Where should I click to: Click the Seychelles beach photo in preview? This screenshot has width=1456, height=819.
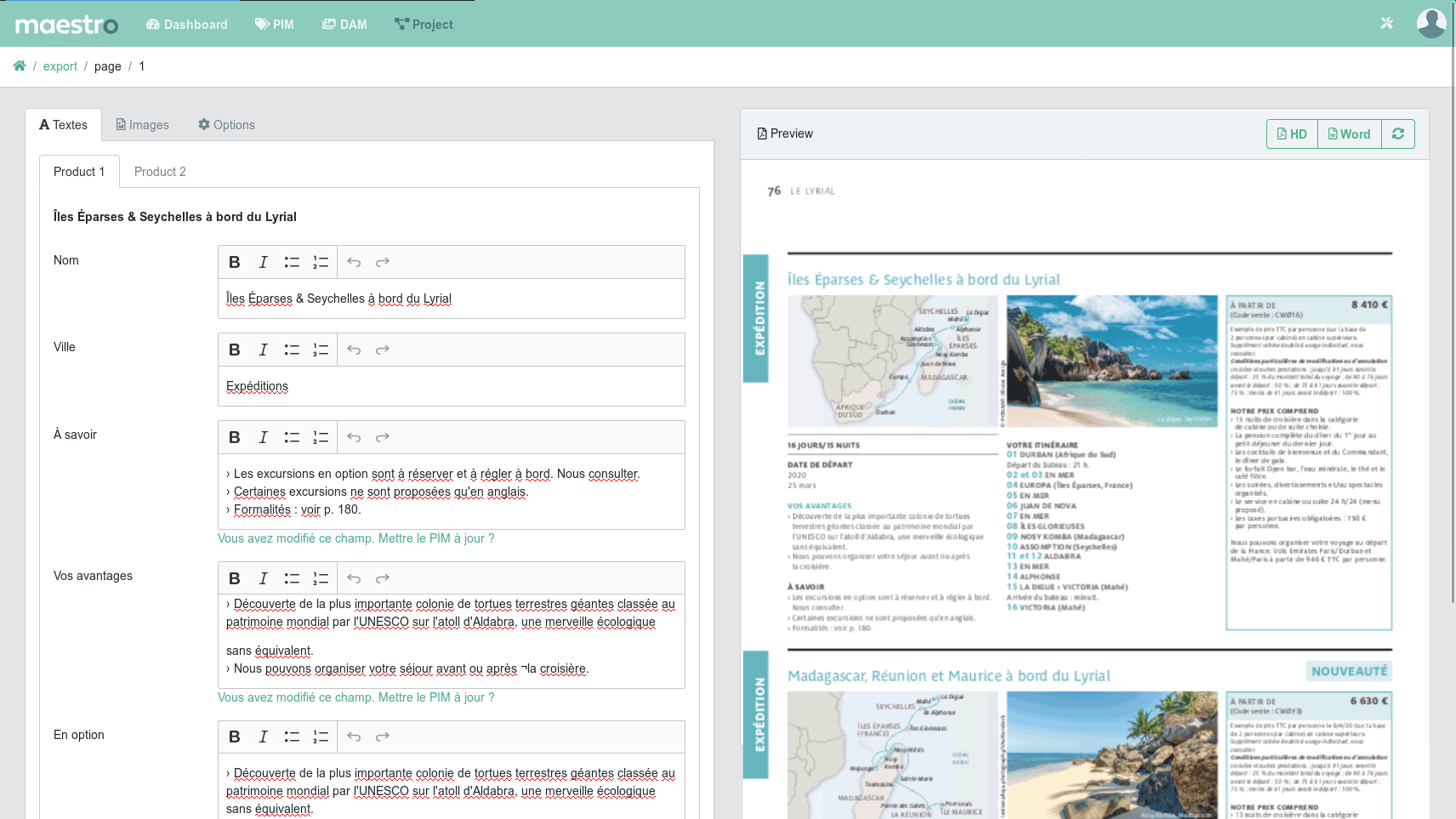[1112, 361]
